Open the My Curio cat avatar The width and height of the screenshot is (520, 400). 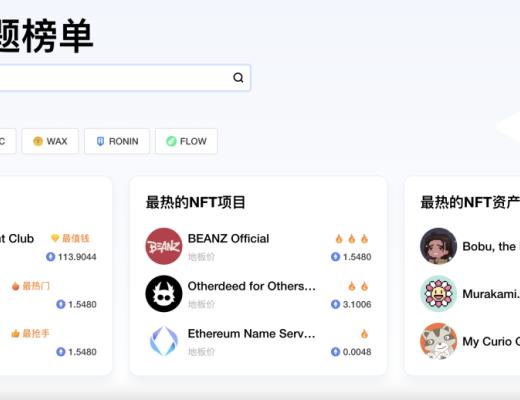click(x=438, y=341)
